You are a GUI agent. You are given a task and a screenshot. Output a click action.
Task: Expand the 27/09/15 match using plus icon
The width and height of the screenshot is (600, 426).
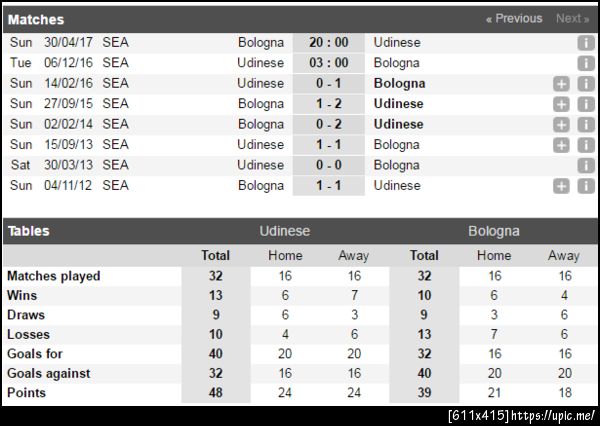click(562, 104)
